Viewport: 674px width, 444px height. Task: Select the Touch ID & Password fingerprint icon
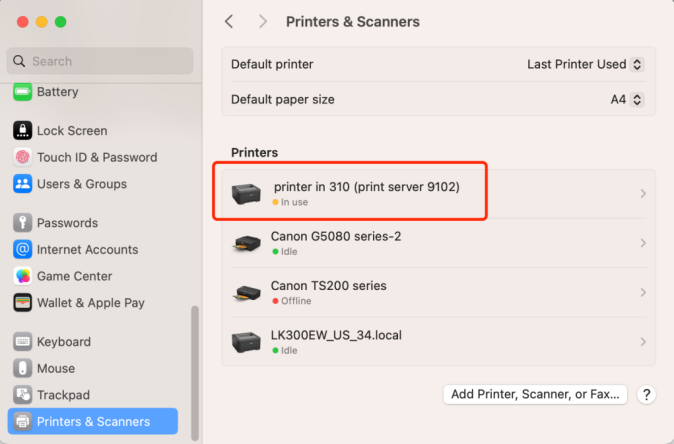tap(22, 157)
